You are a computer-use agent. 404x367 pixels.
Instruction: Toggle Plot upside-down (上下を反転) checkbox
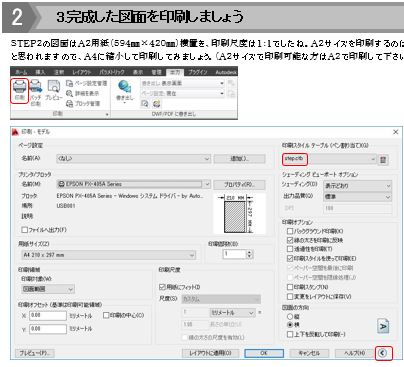(290, 334)
